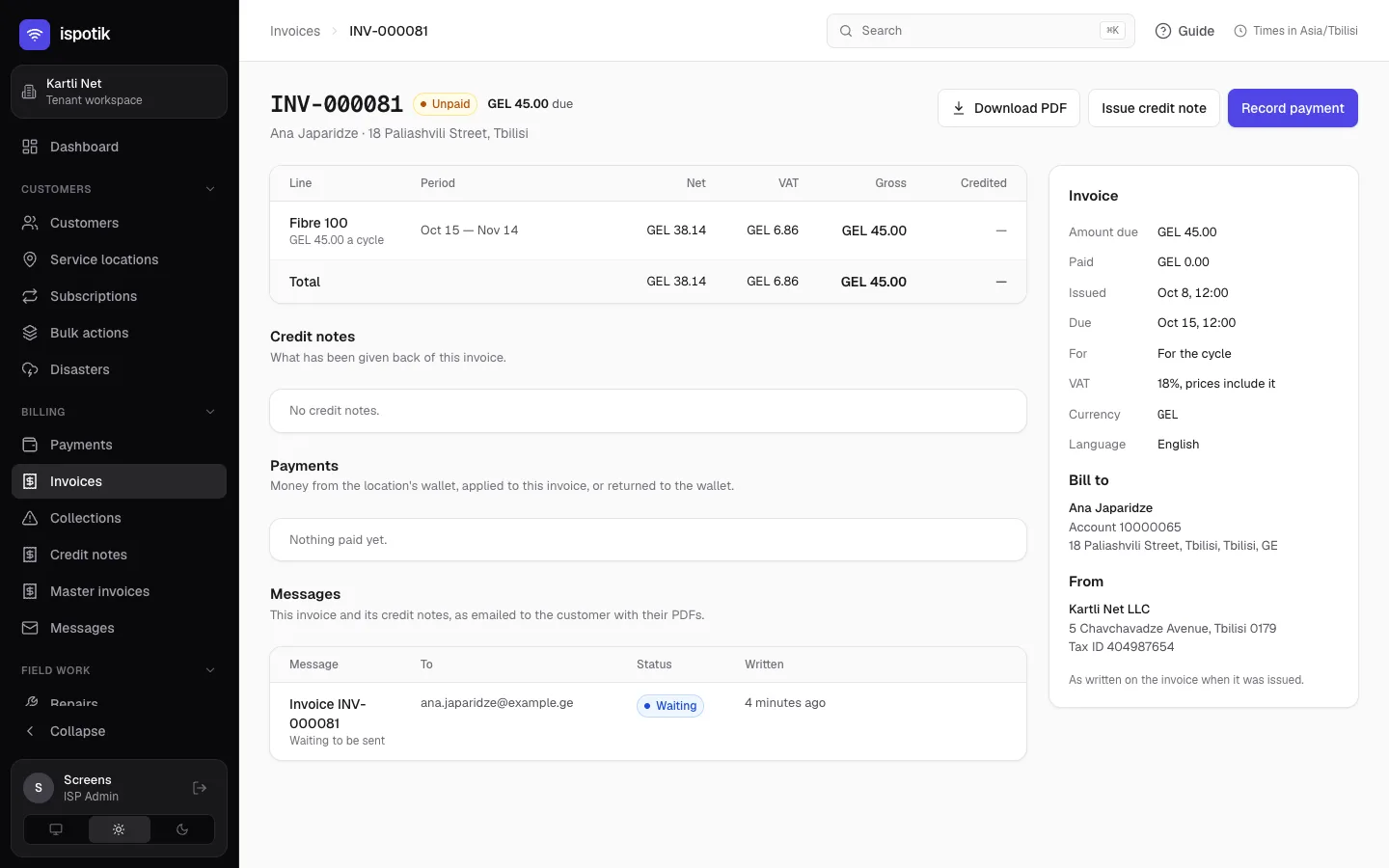Click the Disasters icon in sidebar
Viewport: 1389px width, 868px height.
[x=30, y=369]
